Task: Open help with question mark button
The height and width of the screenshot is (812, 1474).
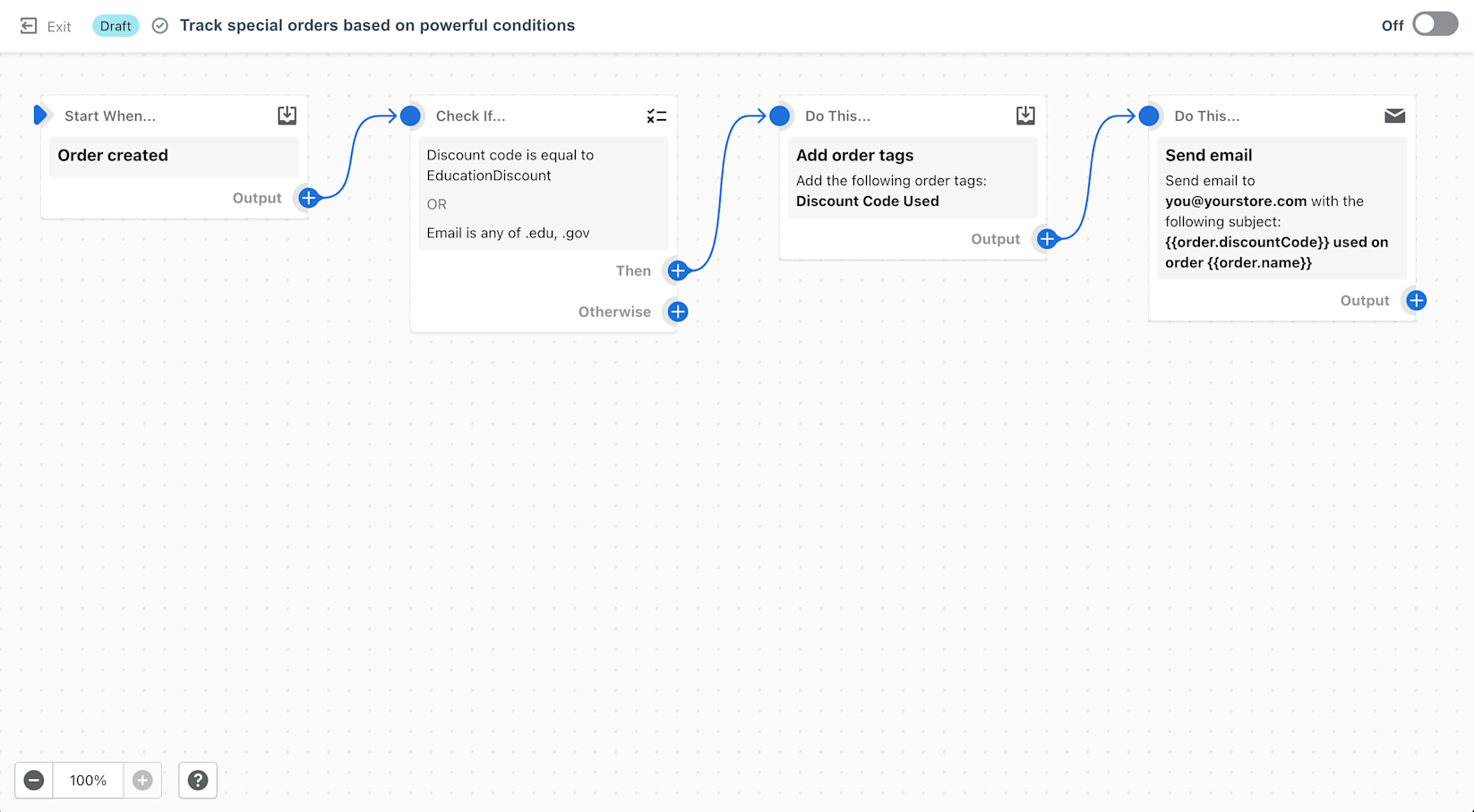Action: [198, 781]
